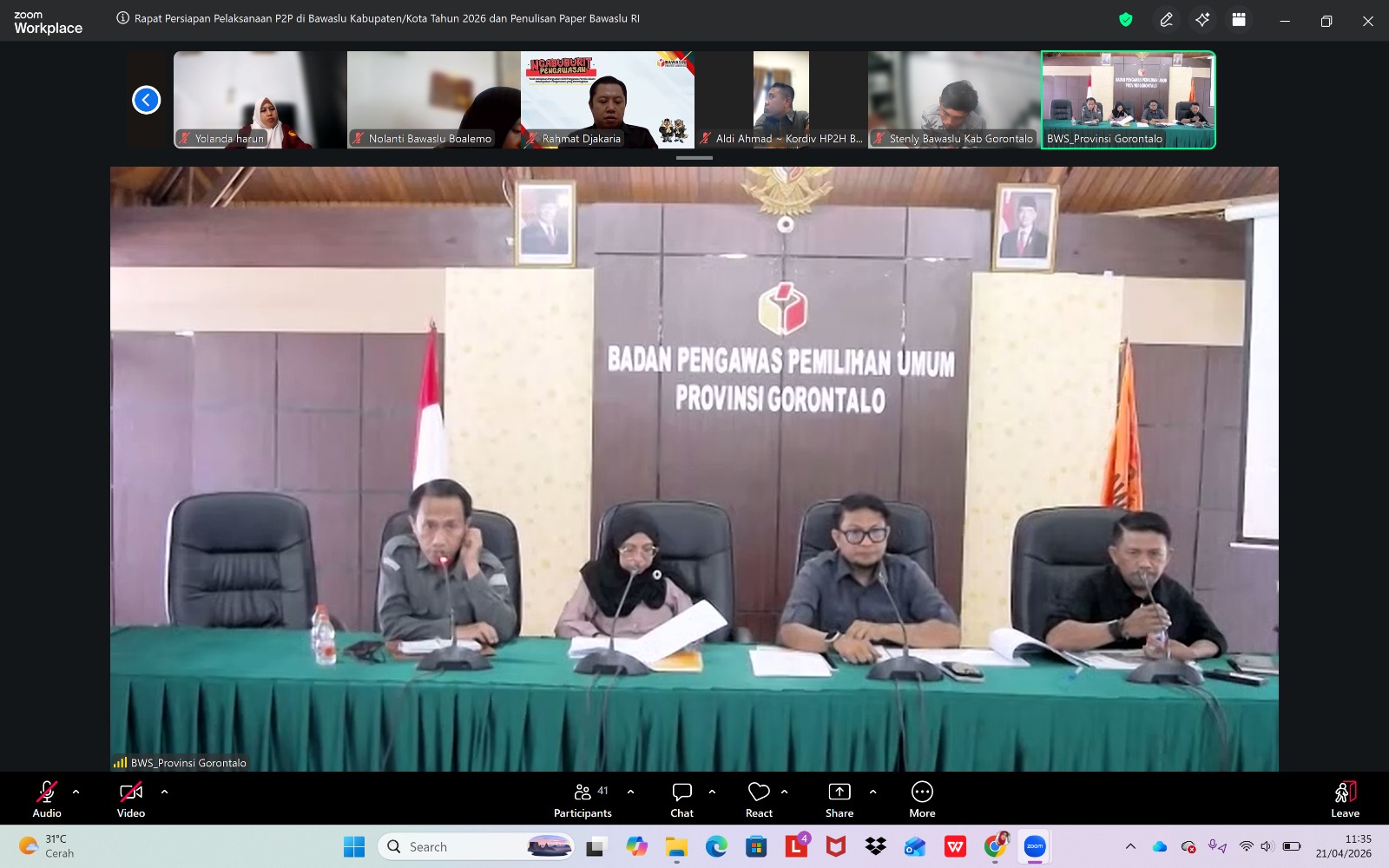Send a reaction with React

click(x=759, y=799)
